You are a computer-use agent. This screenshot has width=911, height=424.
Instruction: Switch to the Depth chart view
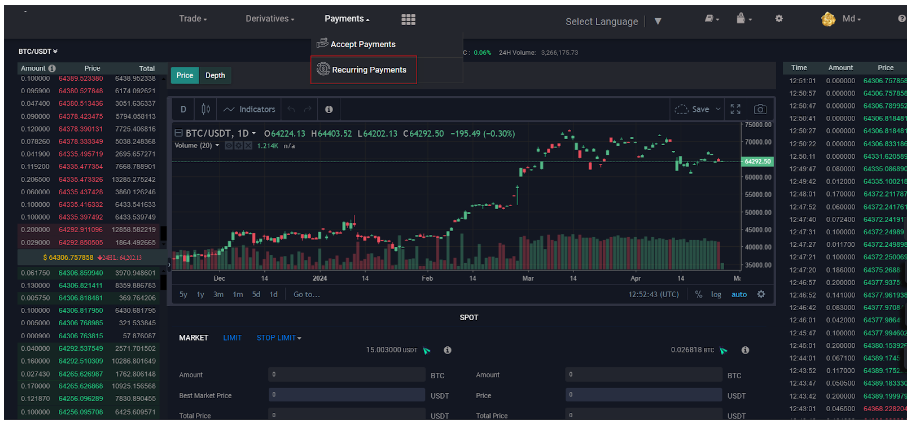click(x=215, y=75)
